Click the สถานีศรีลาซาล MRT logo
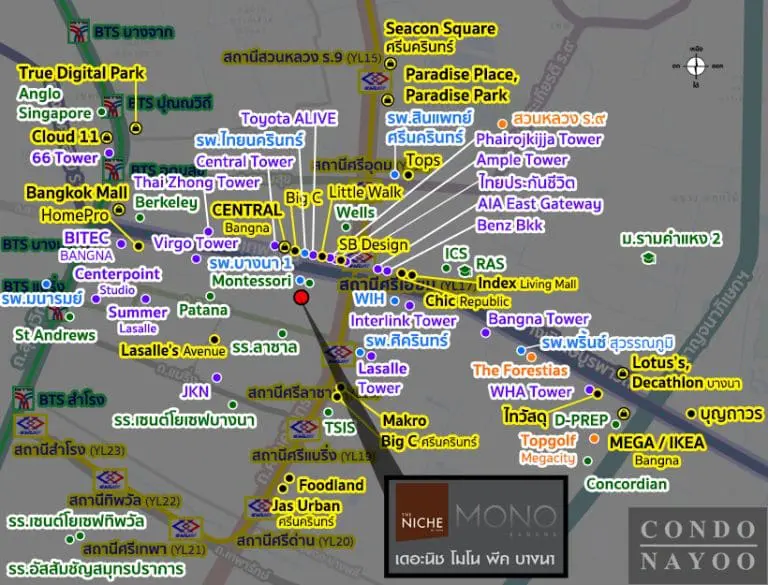 339,355
